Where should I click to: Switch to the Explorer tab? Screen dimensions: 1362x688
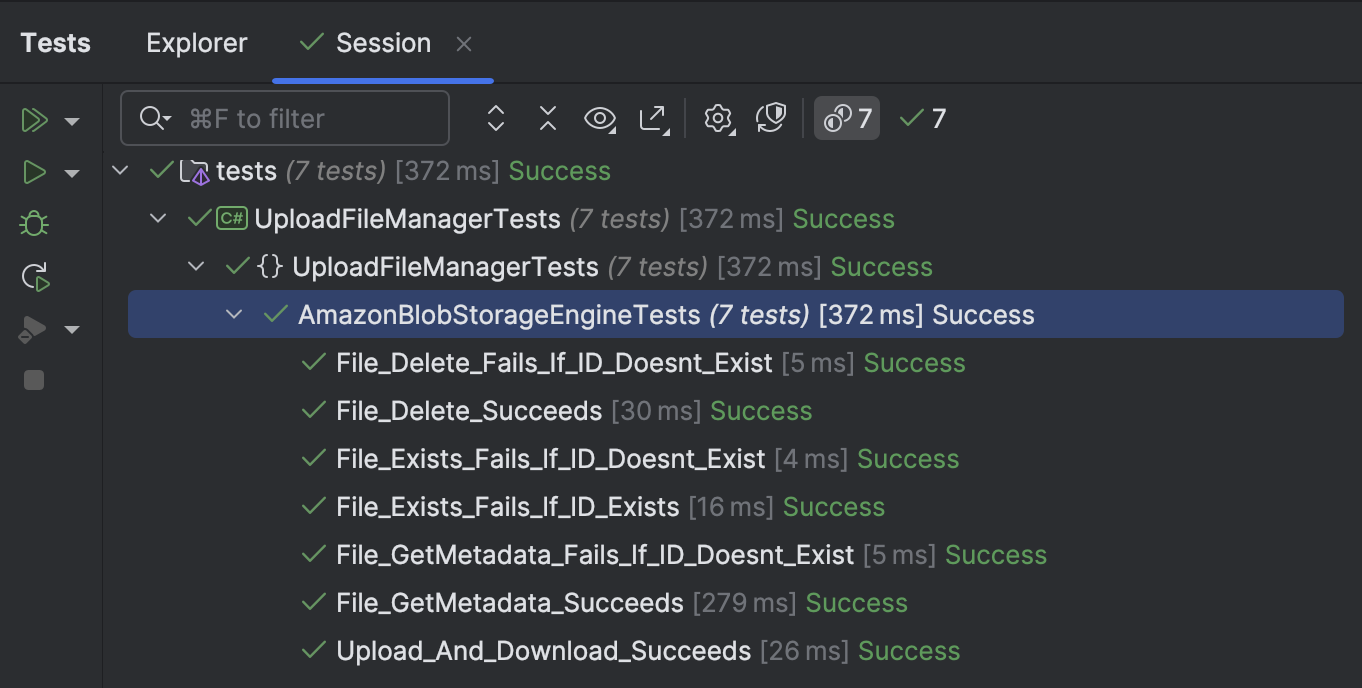(x=196, y=42)
